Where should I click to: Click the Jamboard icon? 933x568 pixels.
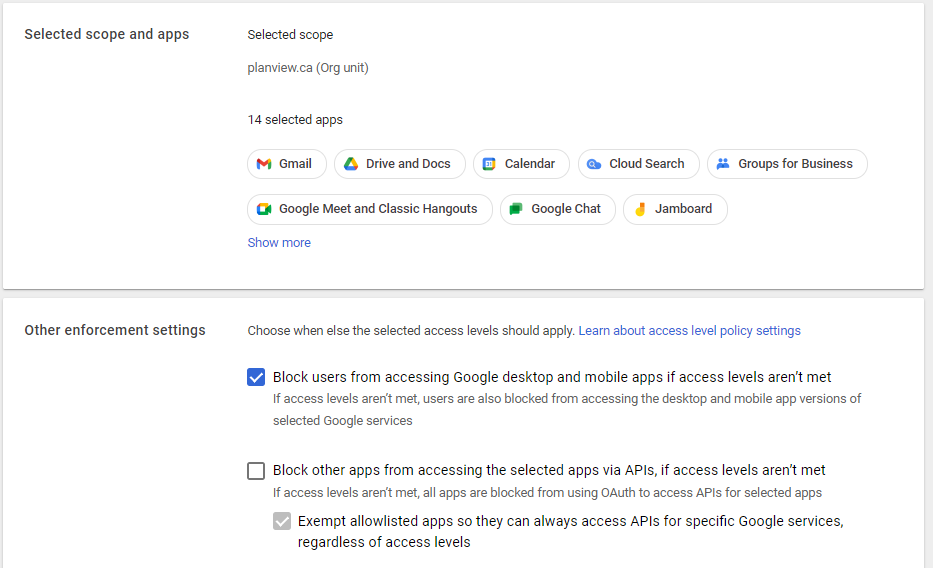(x=640, y=209)
